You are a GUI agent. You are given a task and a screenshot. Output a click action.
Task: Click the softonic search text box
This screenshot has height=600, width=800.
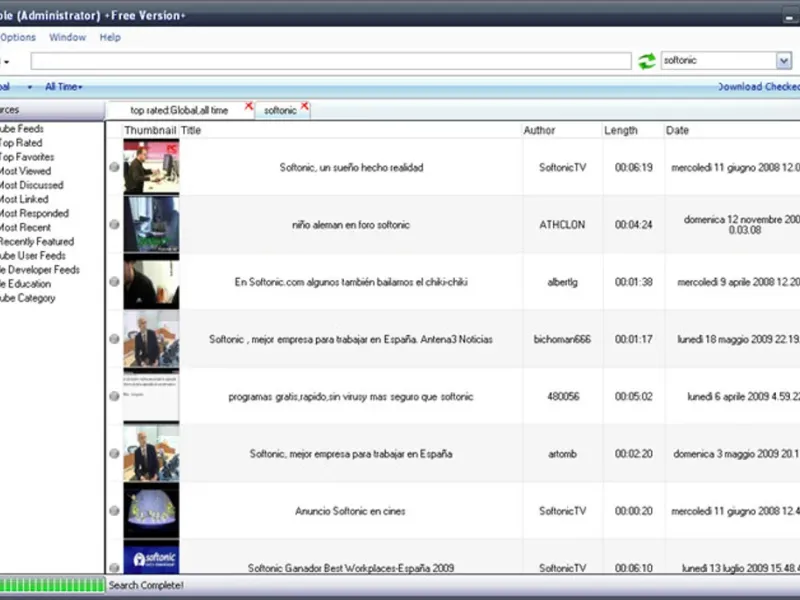pyautogui.click(x=719, y=61)
